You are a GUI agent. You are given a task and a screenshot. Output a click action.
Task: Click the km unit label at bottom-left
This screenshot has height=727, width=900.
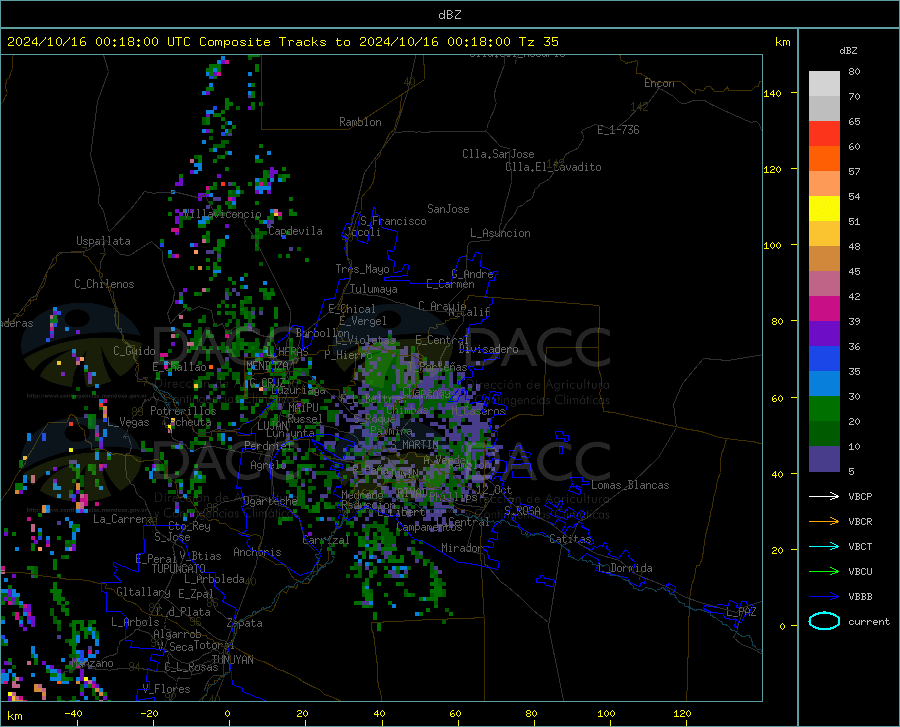(x=14, y=716)
